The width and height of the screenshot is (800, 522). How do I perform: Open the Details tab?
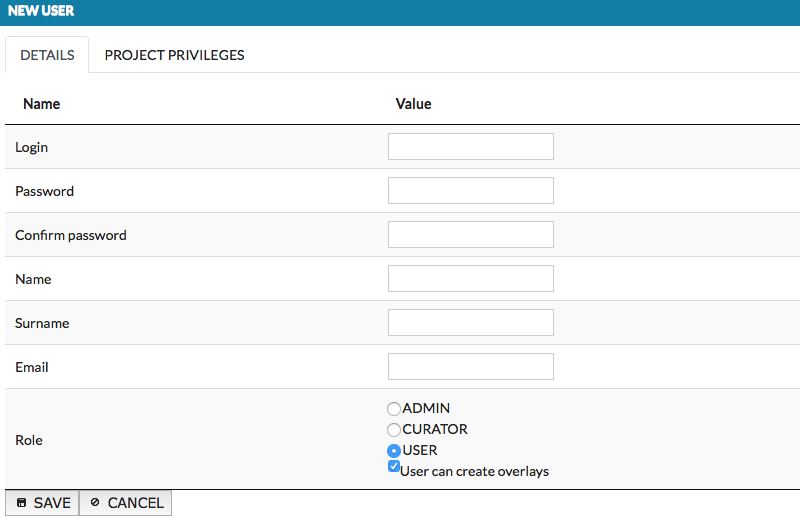(47, 55)
